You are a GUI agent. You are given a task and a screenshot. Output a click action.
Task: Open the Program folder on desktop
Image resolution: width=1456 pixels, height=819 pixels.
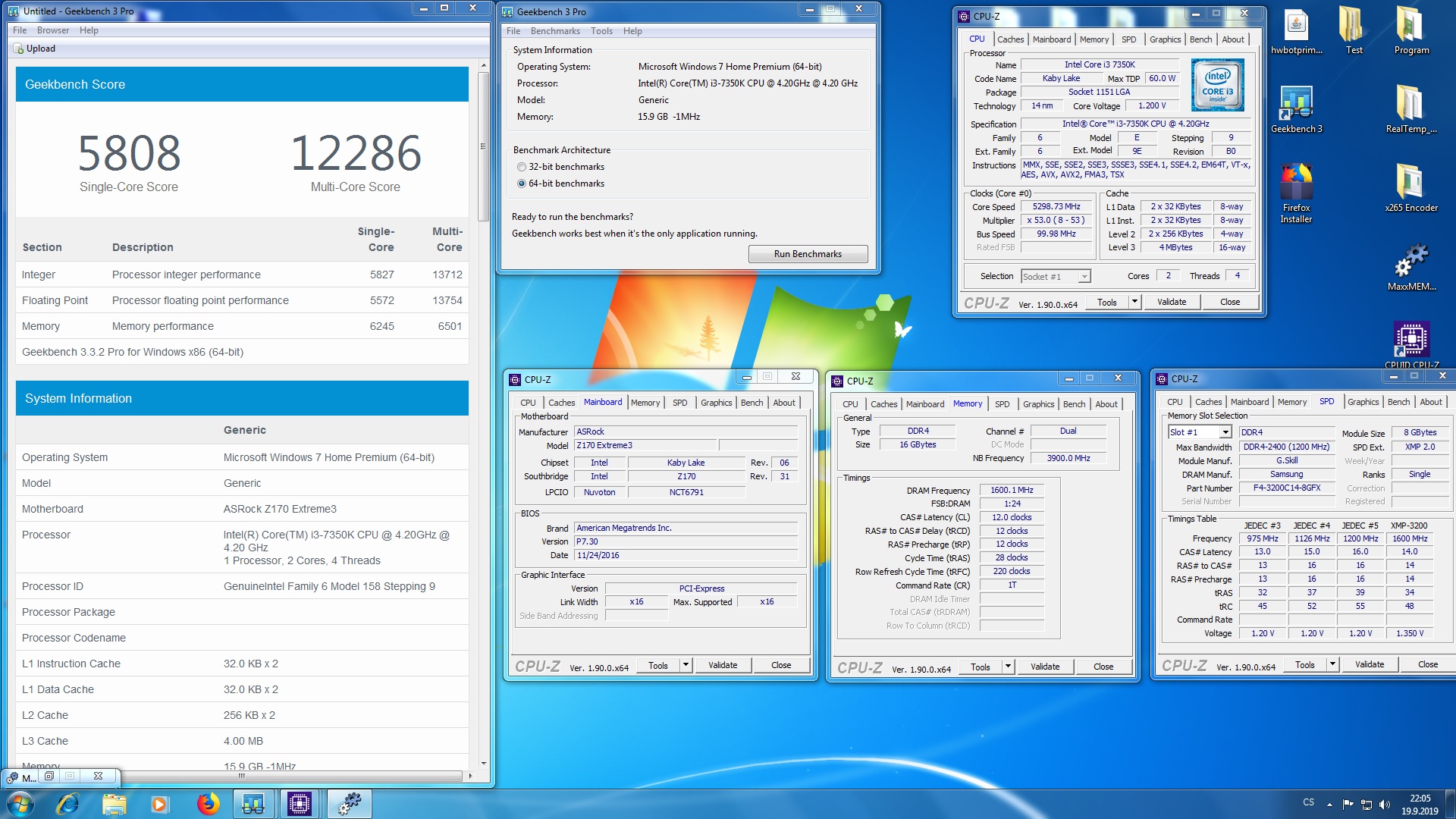point(1411,30)
